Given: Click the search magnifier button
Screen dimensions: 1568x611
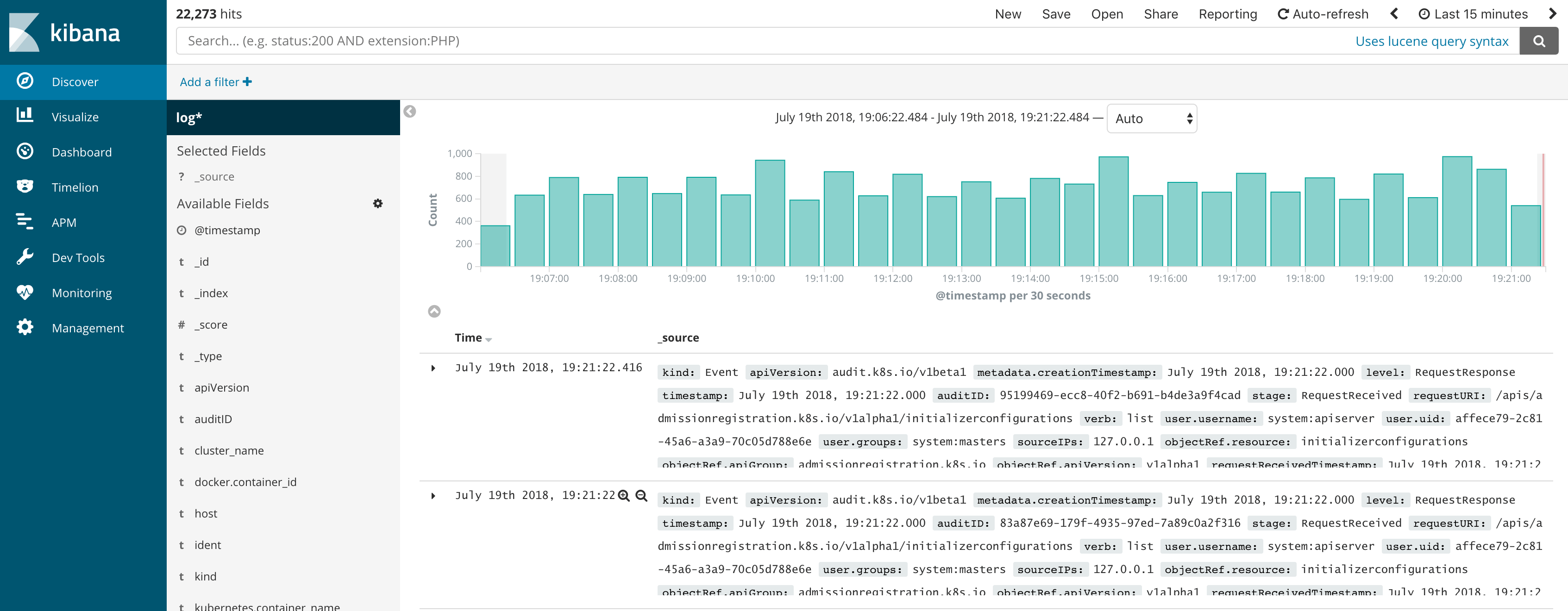Looking at the screenshot, I should coord(1539,41).
